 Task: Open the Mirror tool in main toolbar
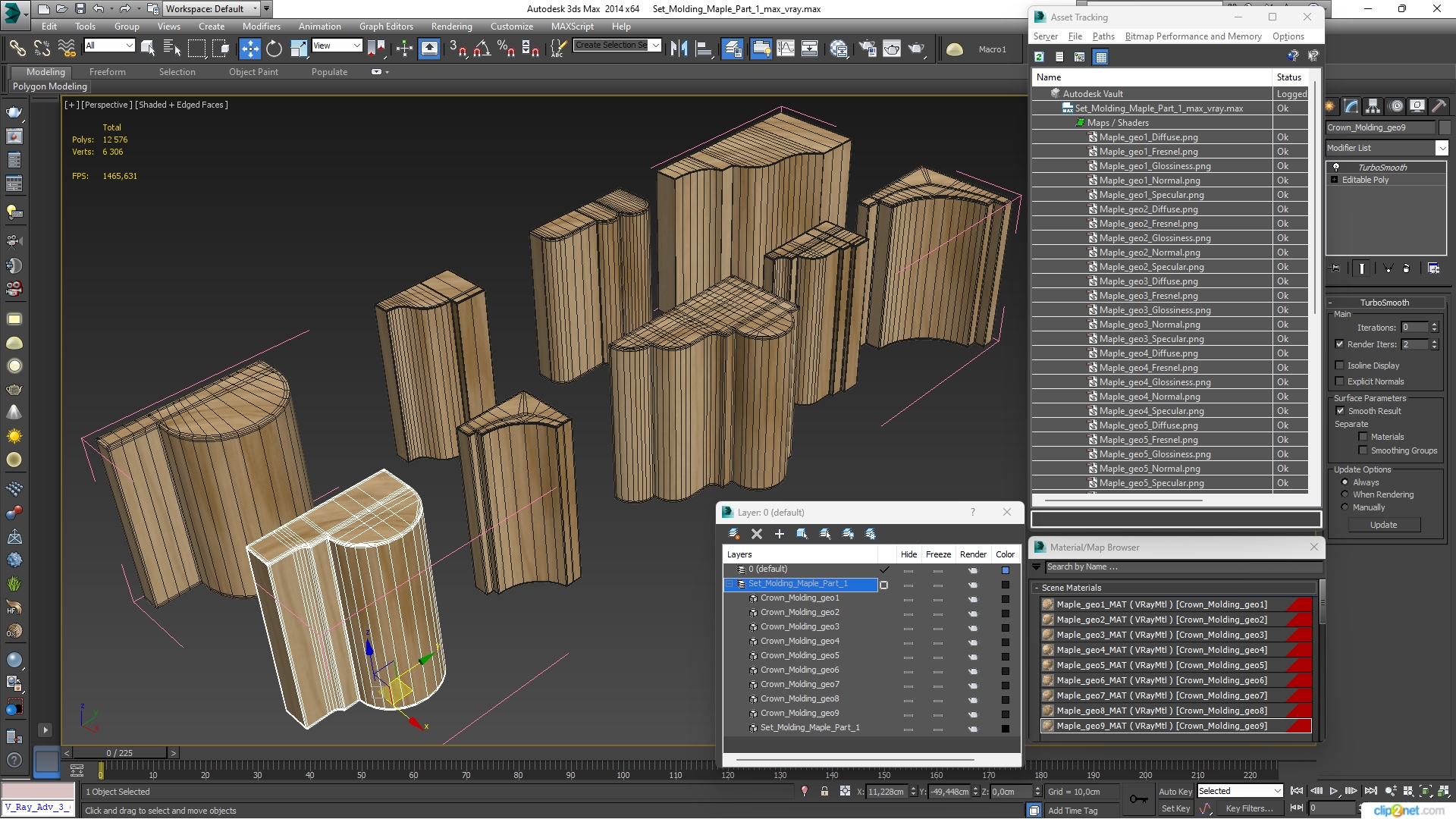[679, 49]
